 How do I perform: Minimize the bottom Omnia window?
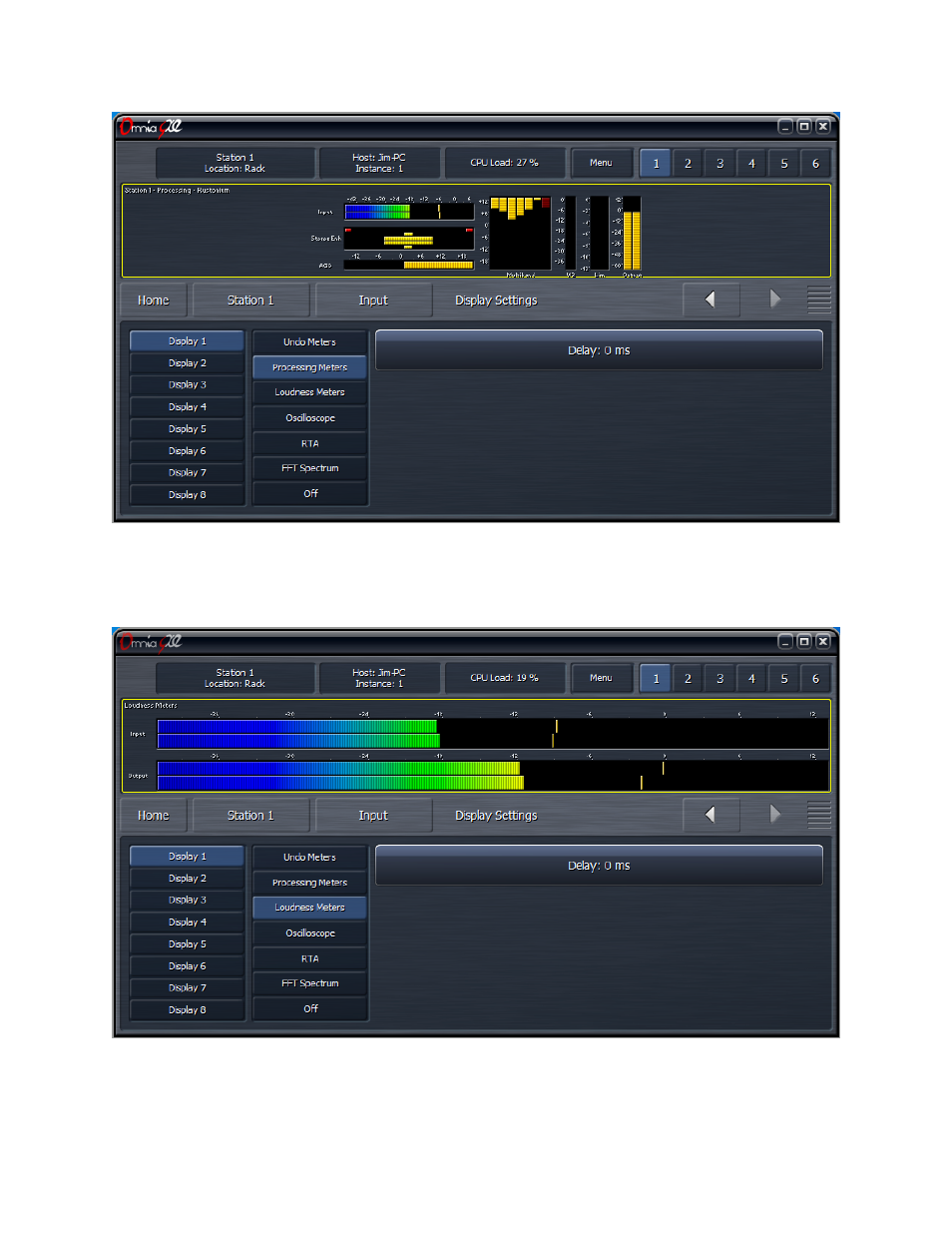[x=785, y=641]
